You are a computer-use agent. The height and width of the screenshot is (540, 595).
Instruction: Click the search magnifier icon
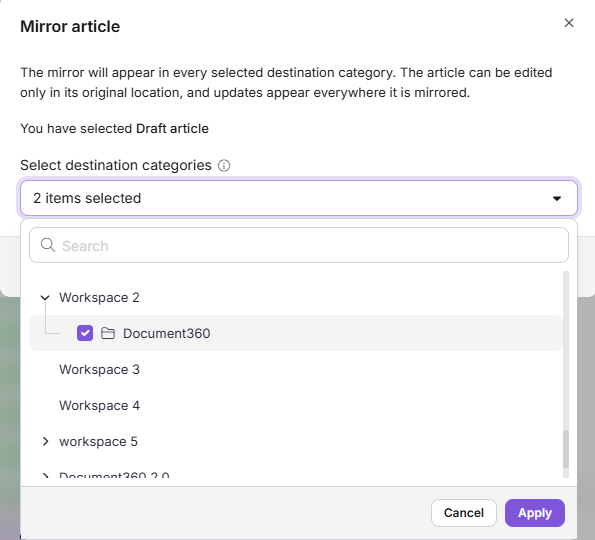(x=48, y=245)
